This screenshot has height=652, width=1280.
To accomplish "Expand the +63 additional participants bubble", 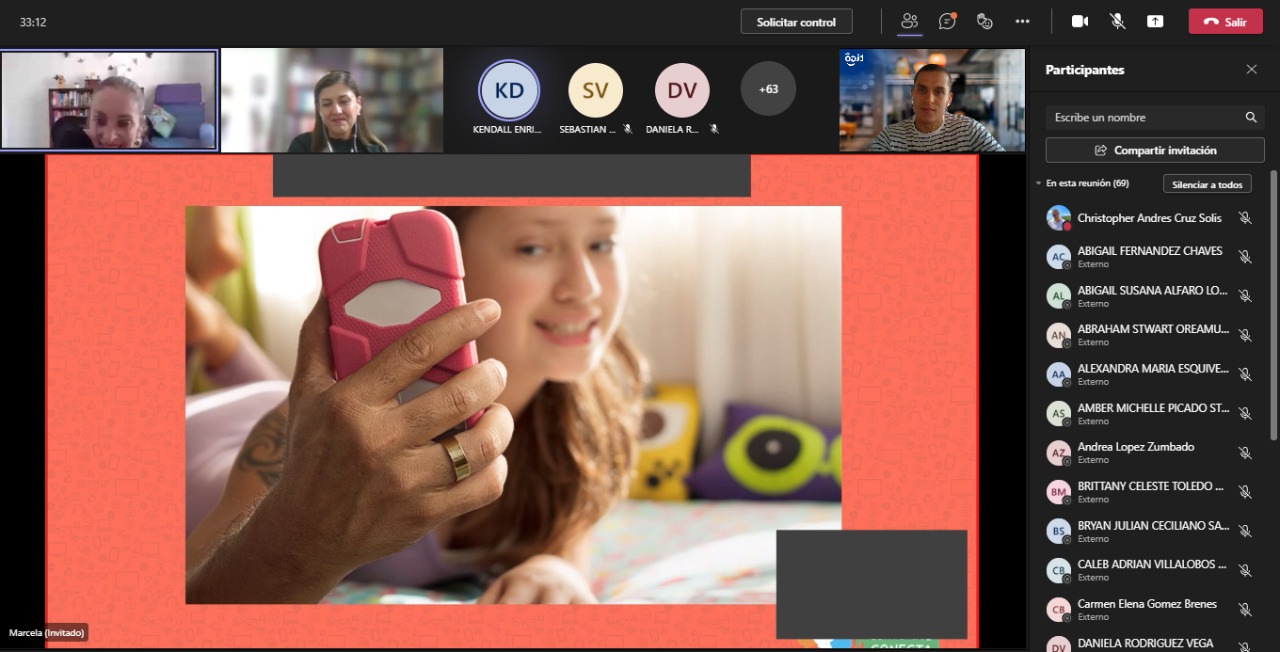I will 768,89.
